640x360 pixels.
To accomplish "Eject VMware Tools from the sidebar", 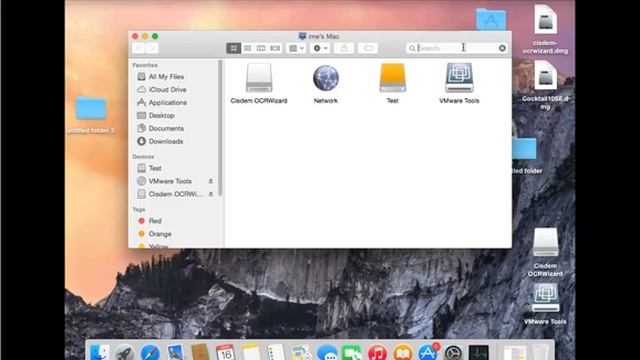I will pyautogui.click(x=211, y=181).
